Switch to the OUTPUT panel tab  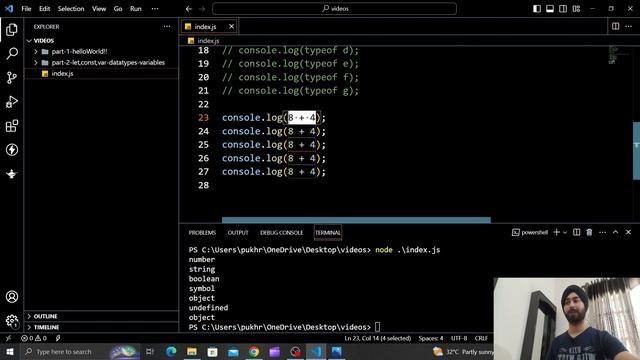(238, 233)
